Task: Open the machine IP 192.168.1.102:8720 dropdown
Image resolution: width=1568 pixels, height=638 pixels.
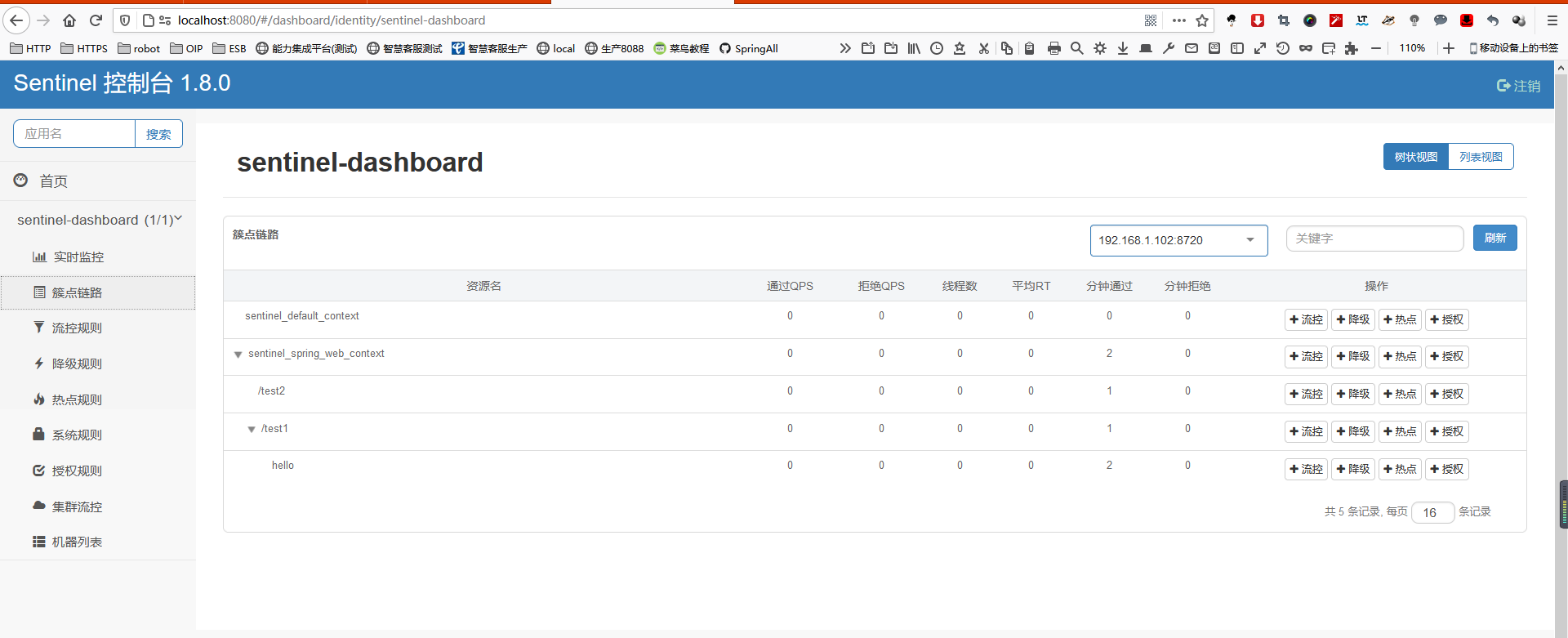Action: tap(1178, 240)
